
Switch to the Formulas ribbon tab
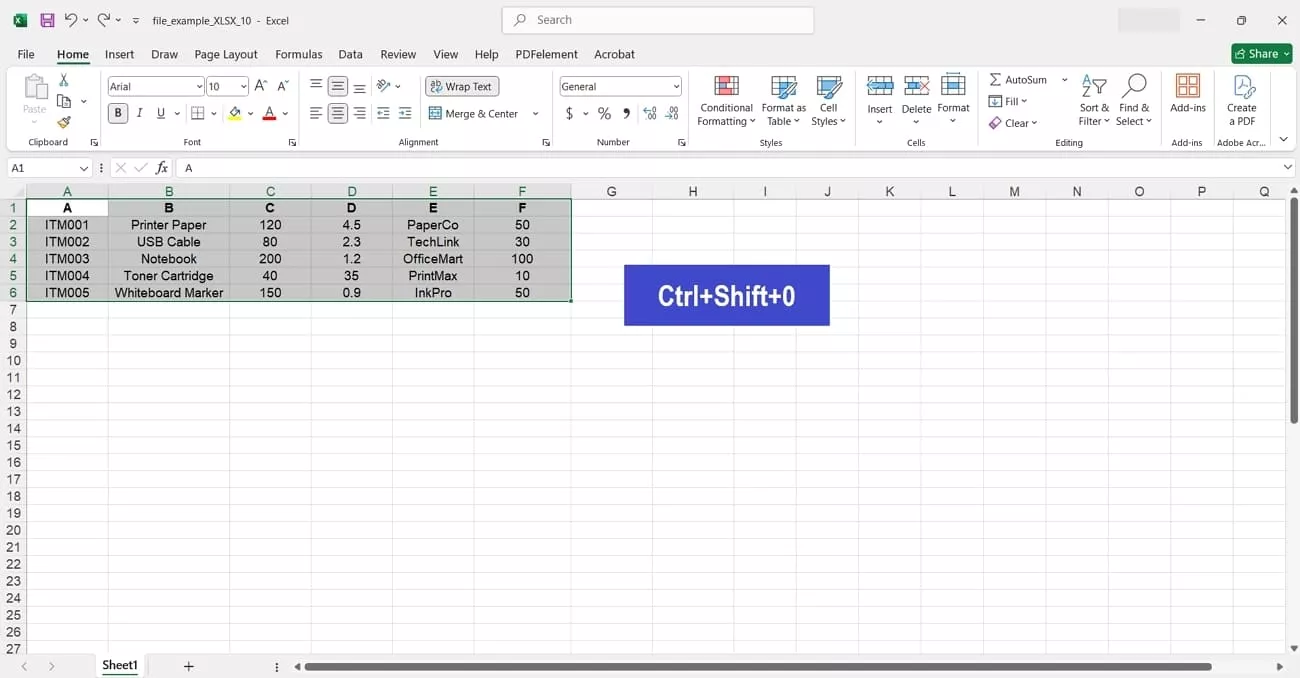(x=298, y=54)
